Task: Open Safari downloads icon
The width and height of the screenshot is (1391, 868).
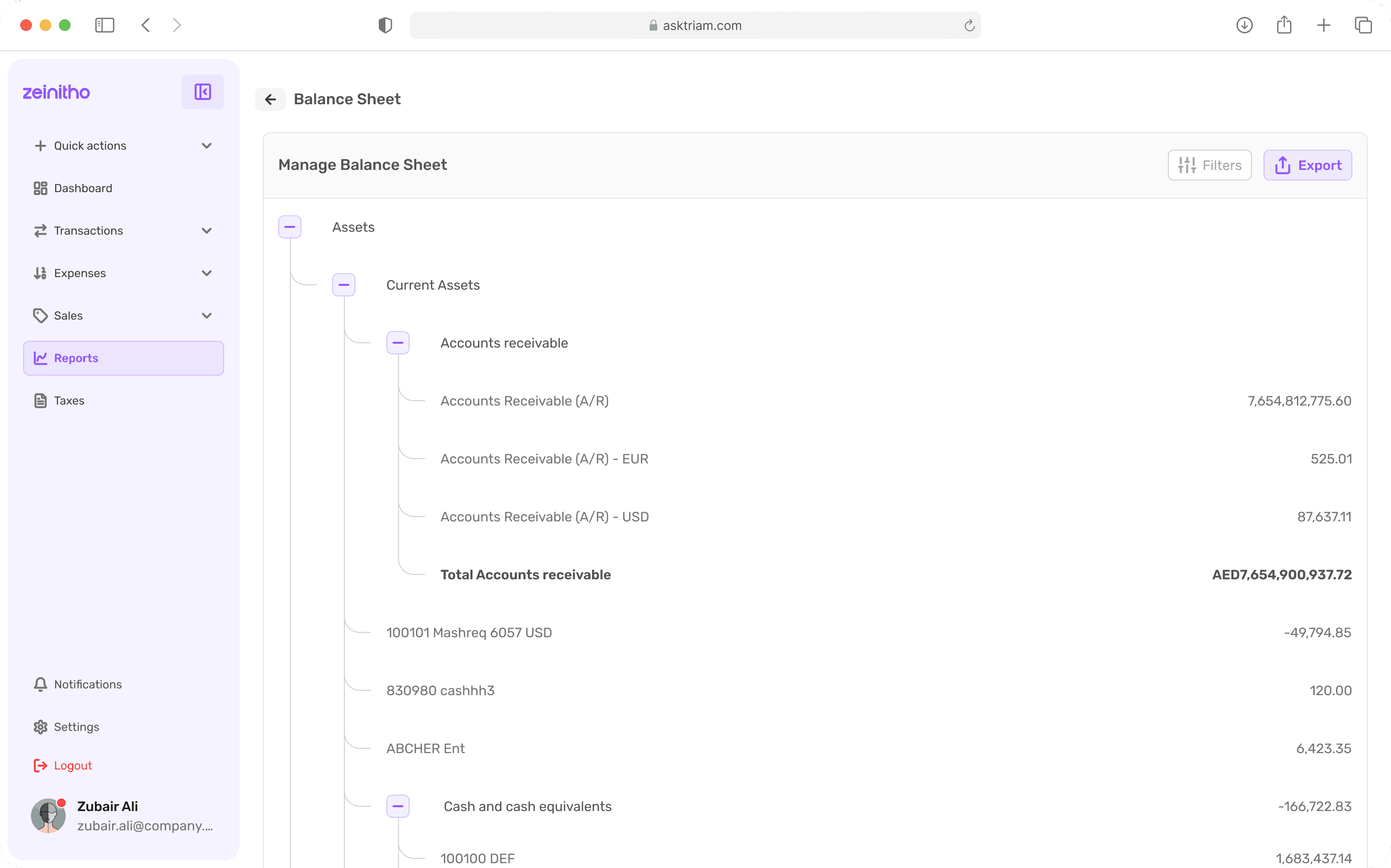Action: pyautogui.click(x=1244, y=25)
